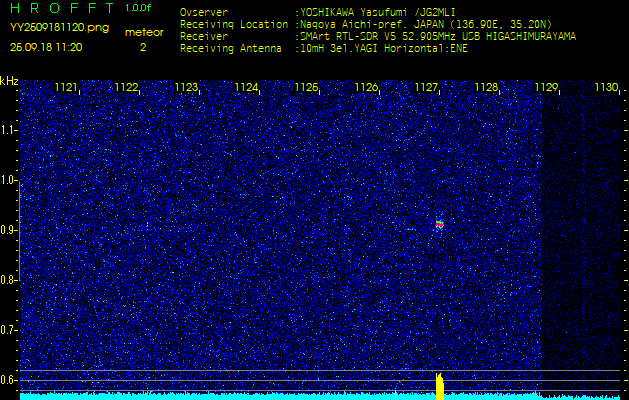Click the meteor count number 2
This screenshot has width=629, height=400.
142,47
